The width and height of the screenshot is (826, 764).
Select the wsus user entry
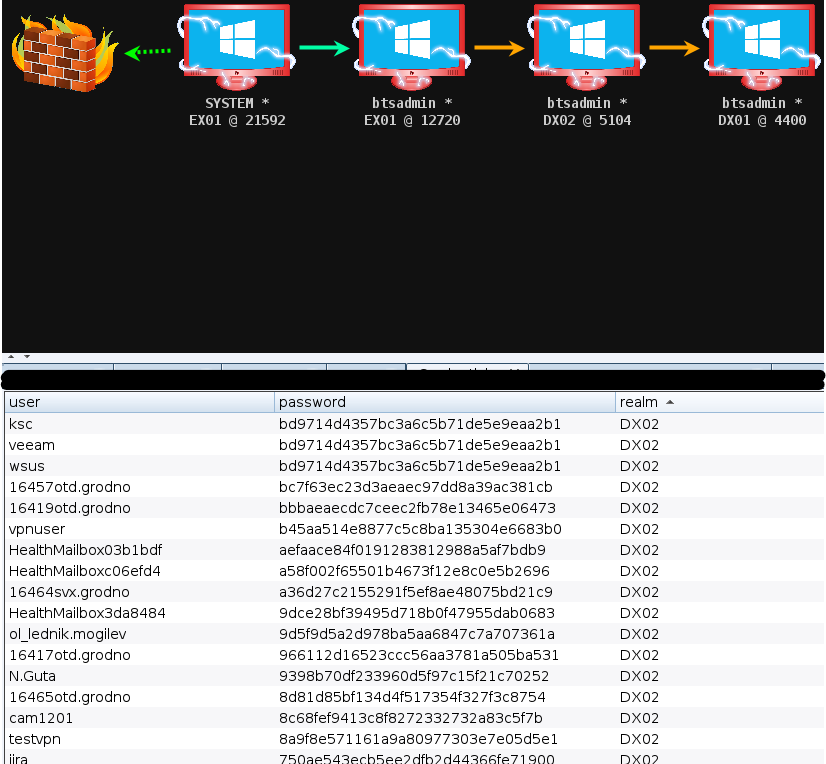(x=27, y=466)
